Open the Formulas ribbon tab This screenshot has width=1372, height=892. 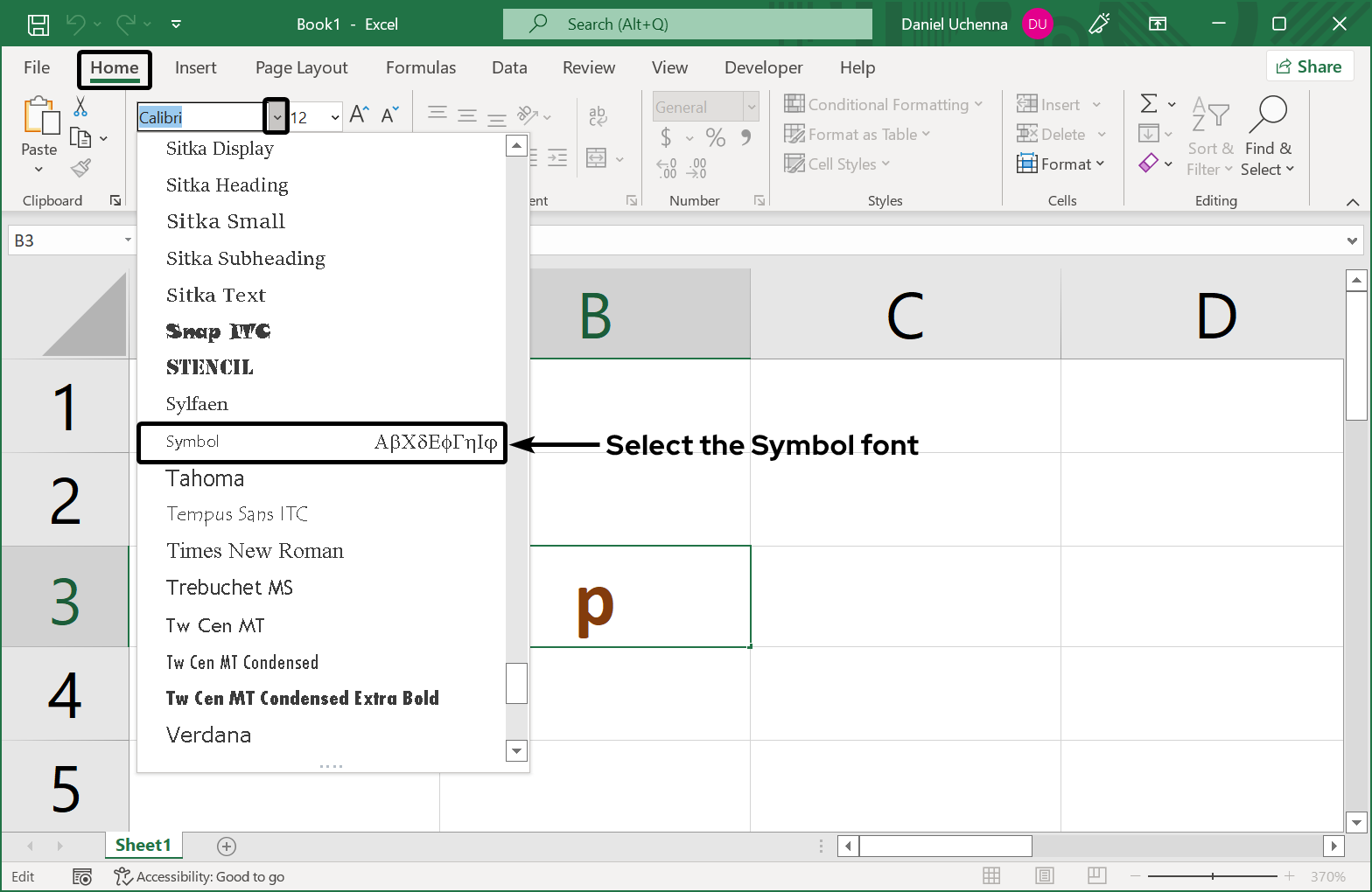[421, 68]
